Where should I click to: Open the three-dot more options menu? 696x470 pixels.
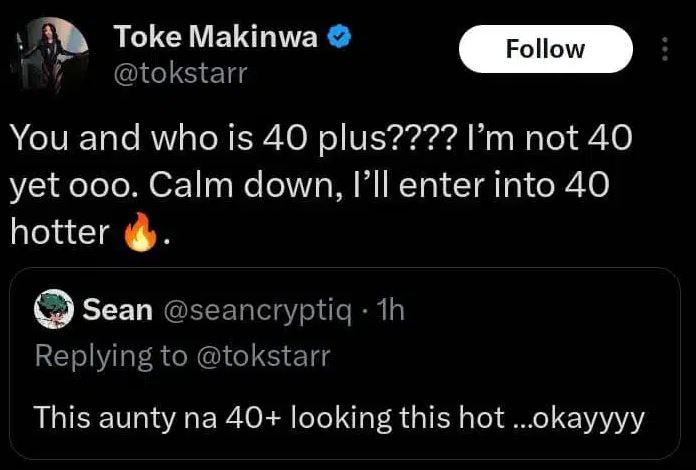point(666,49)
